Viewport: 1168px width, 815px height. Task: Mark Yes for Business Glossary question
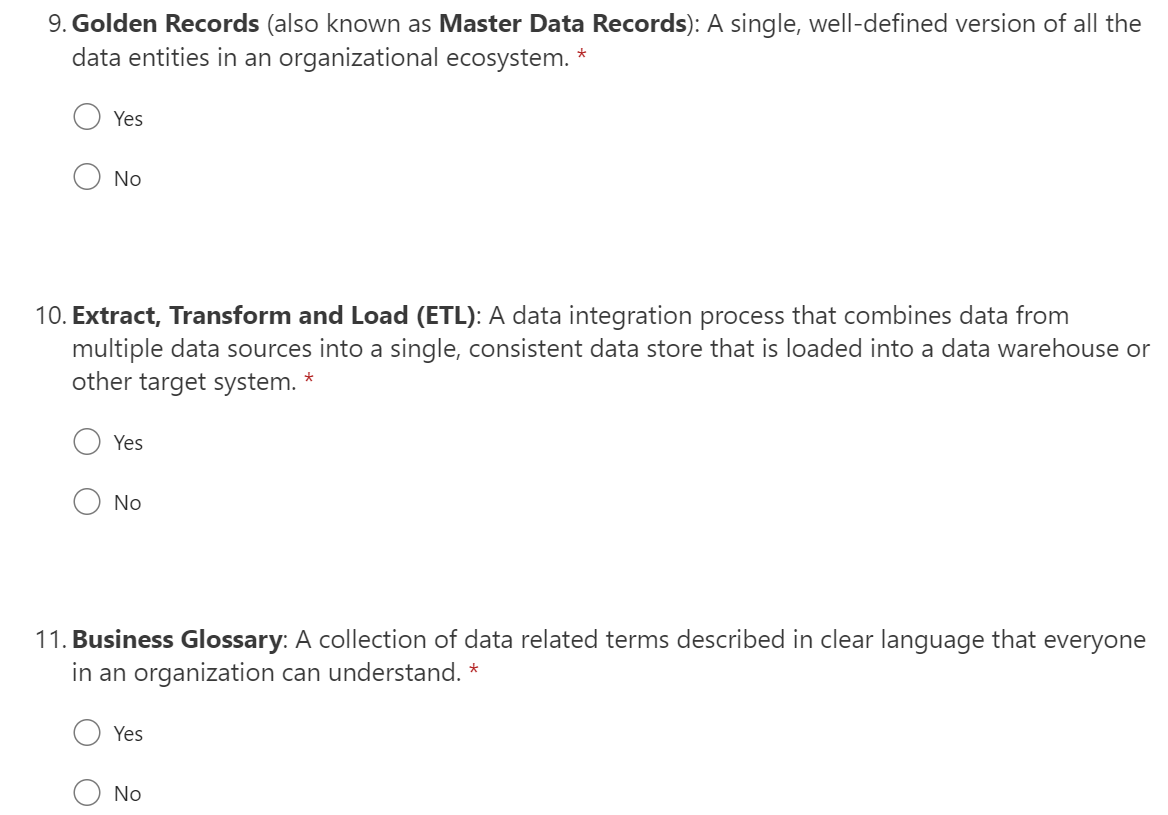[x=87, y=733]
